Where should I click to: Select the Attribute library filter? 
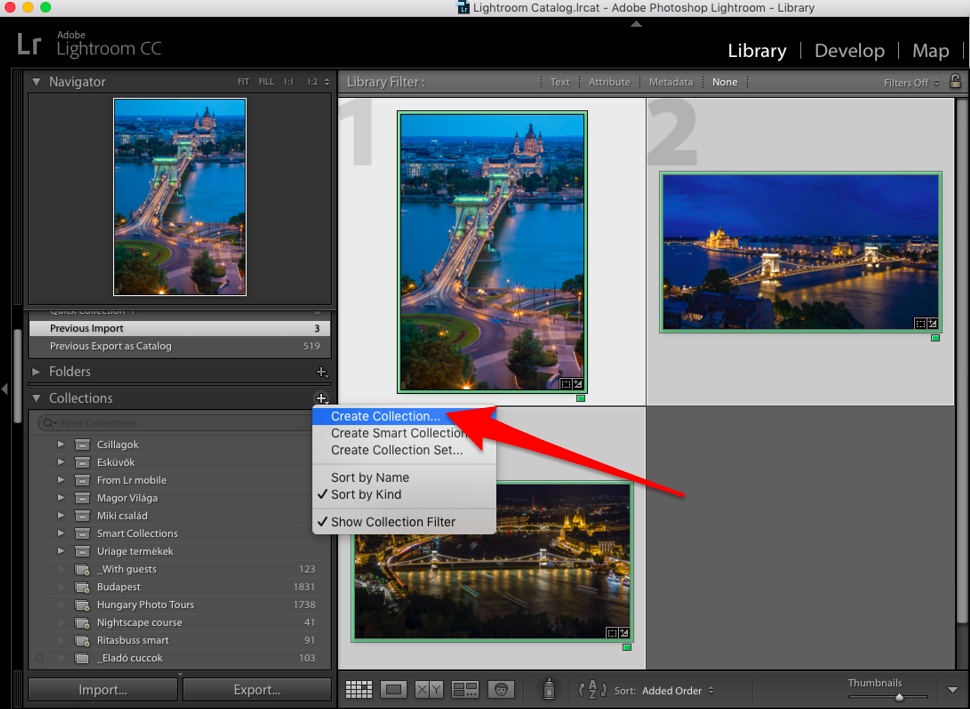[609, 82]
